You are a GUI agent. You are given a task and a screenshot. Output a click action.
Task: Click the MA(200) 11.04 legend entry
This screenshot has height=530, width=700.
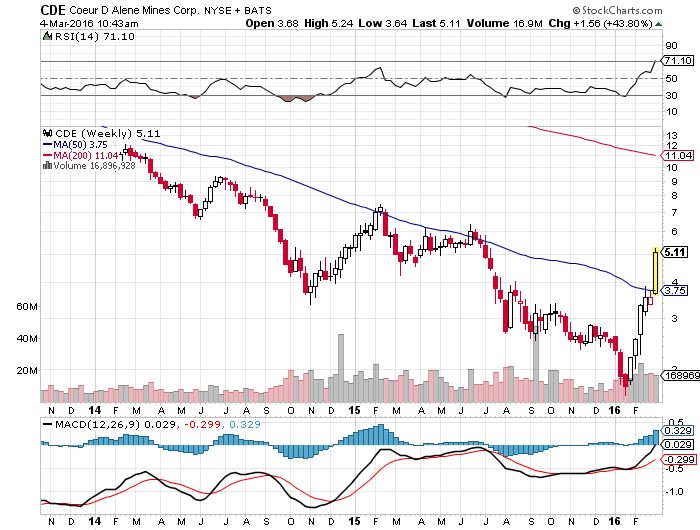coord(80,155)
